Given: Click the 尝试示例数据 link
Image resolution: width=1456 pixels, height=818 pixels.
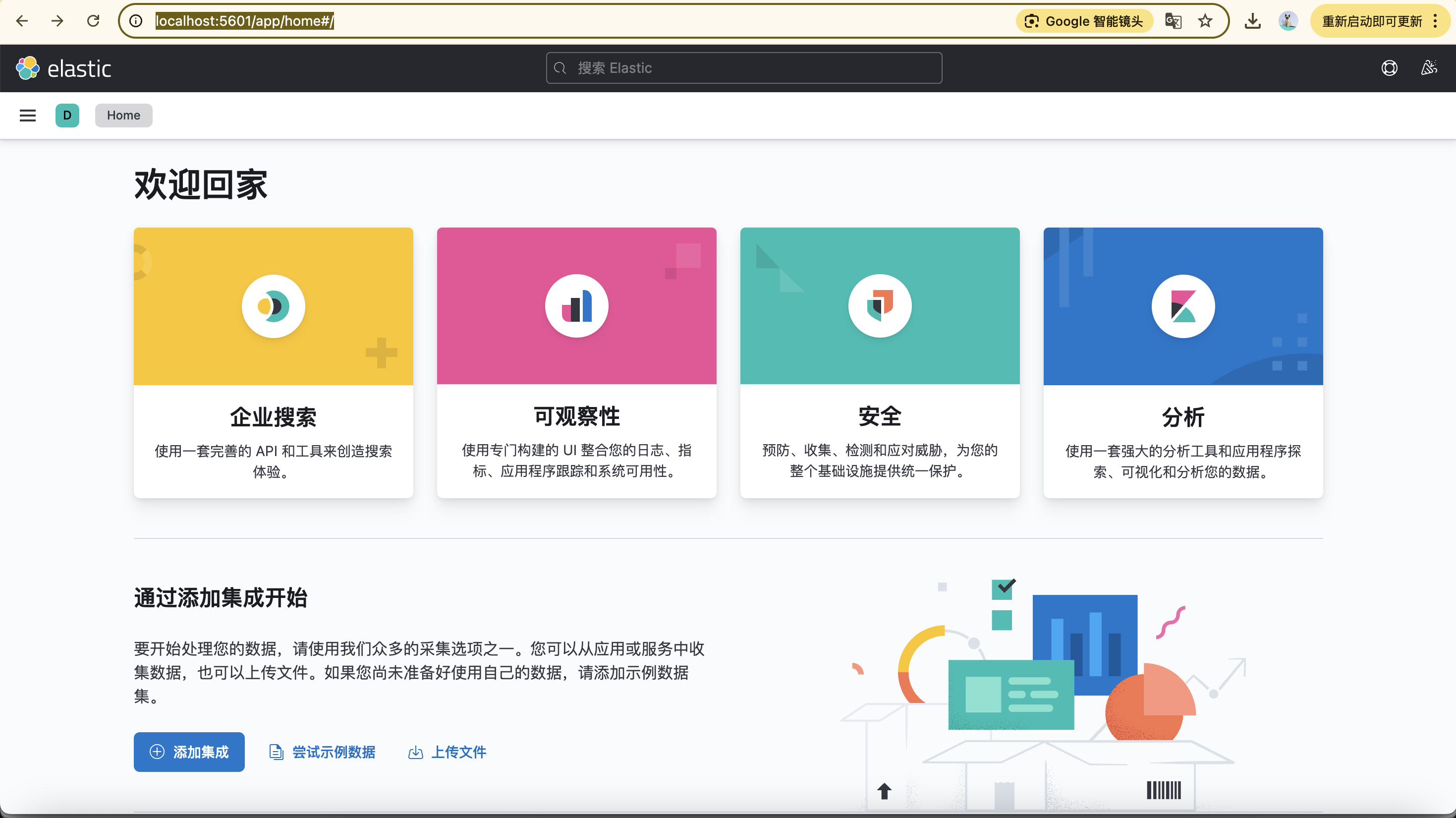Looking at the screenshot, I should (x=322, y=751).
